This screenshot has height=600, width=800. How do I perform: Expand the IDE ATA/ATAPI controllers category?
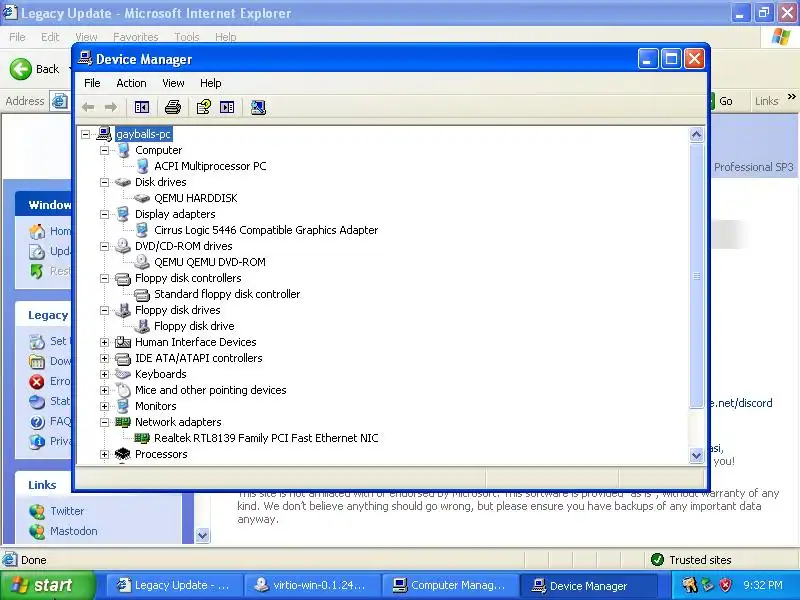105,358
